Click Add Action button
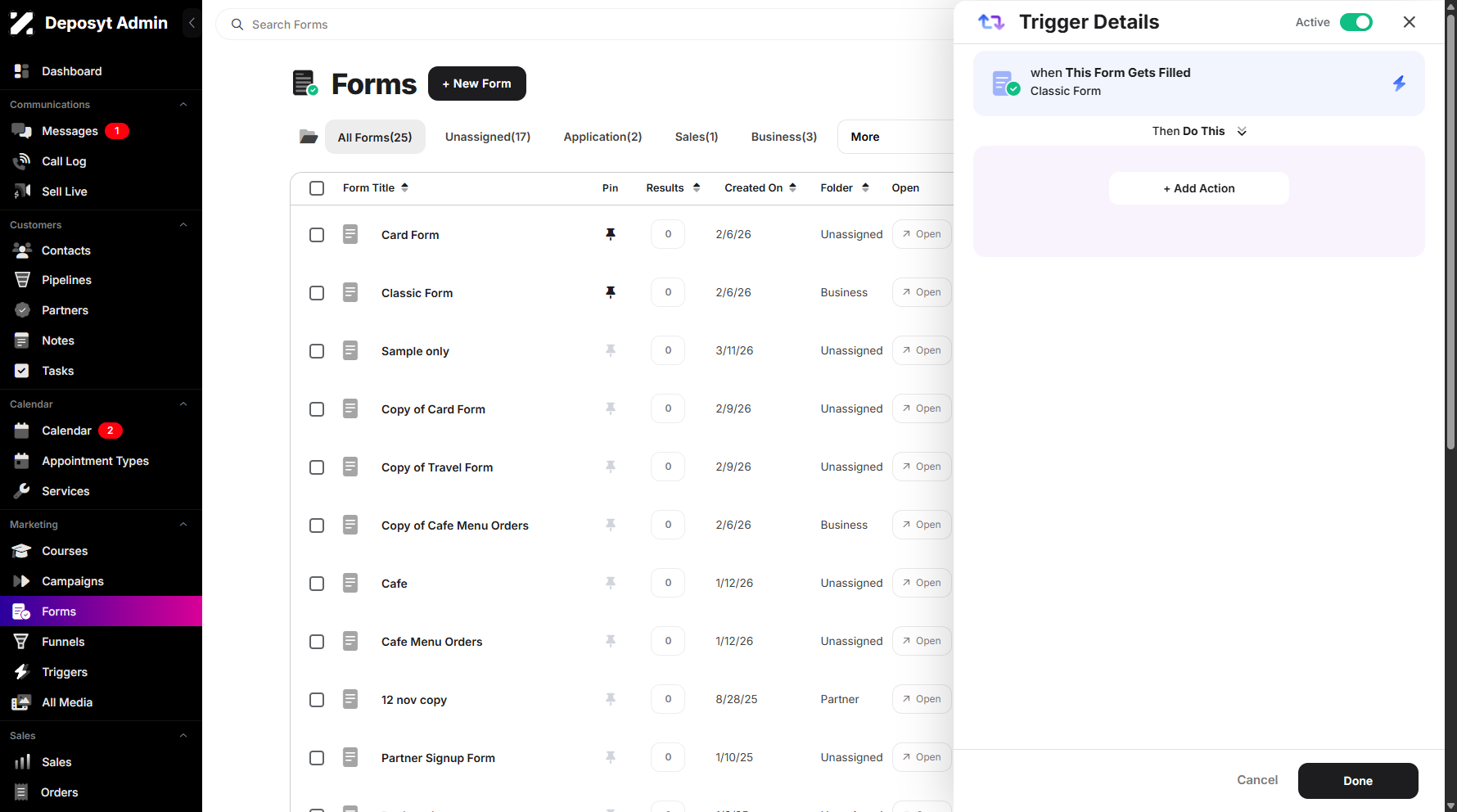1457x812 pixels. (x=1199, y=188)
